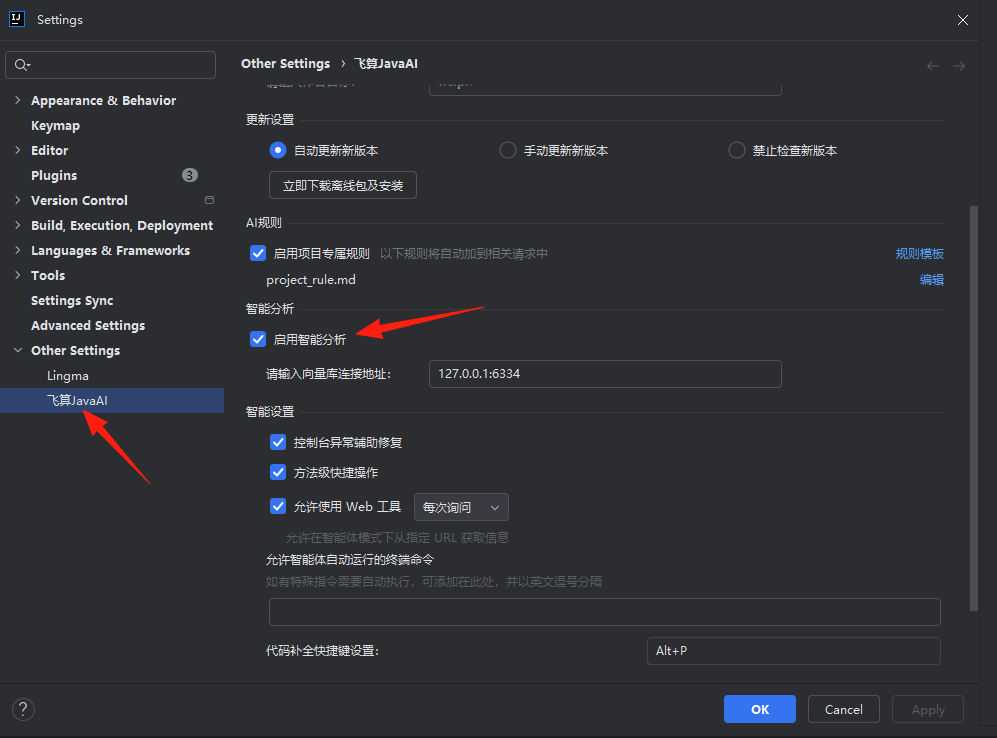
Task: Click the settings panel vertical scrollbar
Action: tap(973, 408)
